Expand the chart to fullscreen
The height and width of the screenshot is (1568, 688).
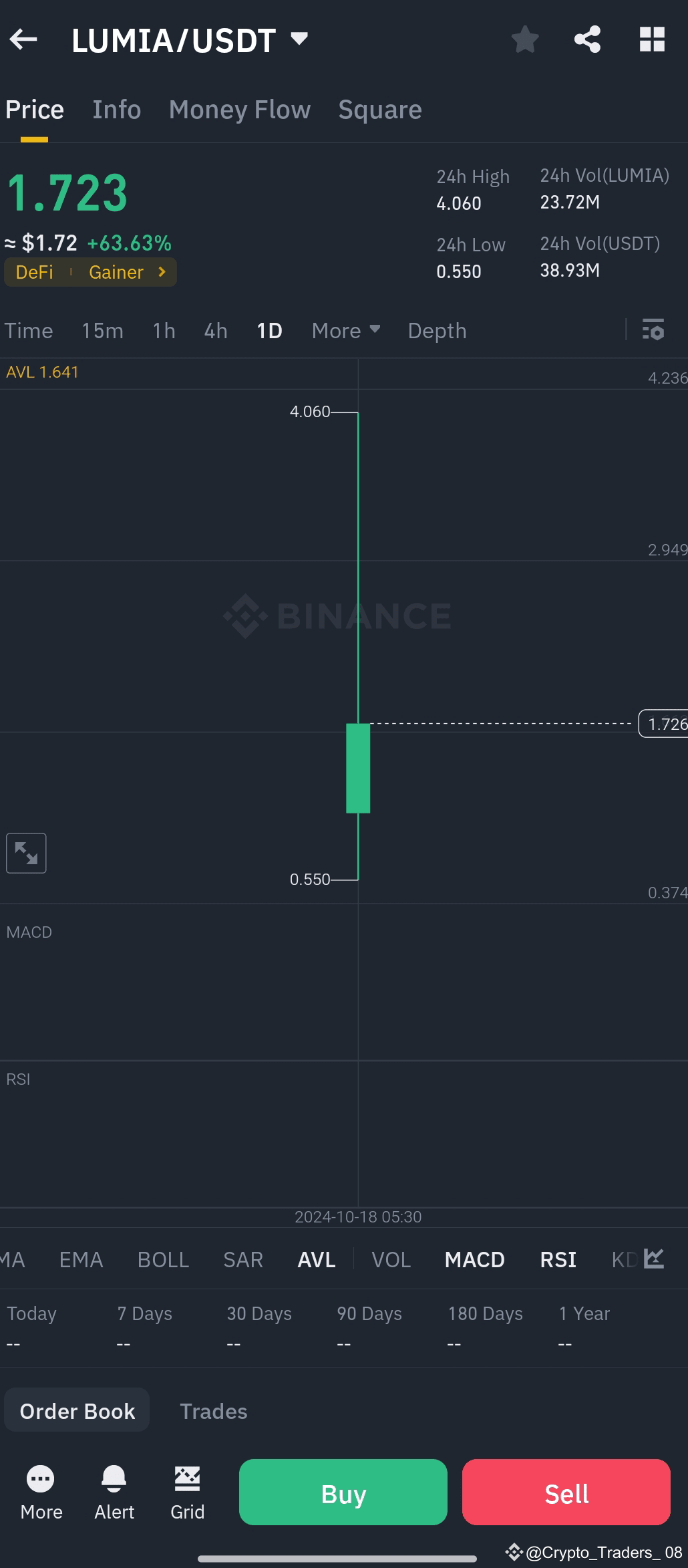tap(26, 852)
